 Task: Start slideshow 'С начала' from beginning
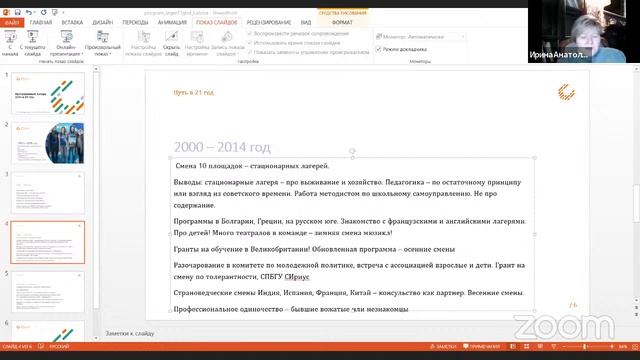[10, 43]
